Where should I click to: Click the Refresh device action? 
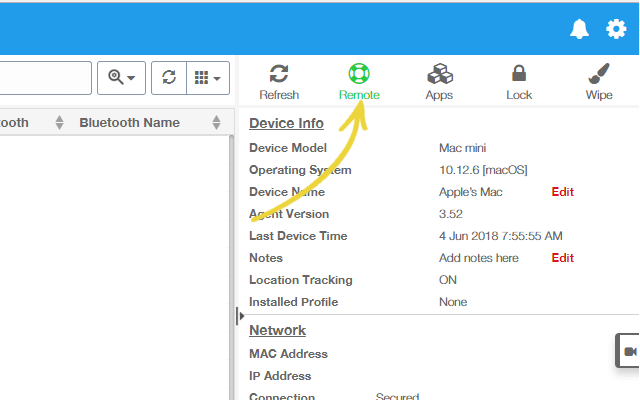click(279, 82)
